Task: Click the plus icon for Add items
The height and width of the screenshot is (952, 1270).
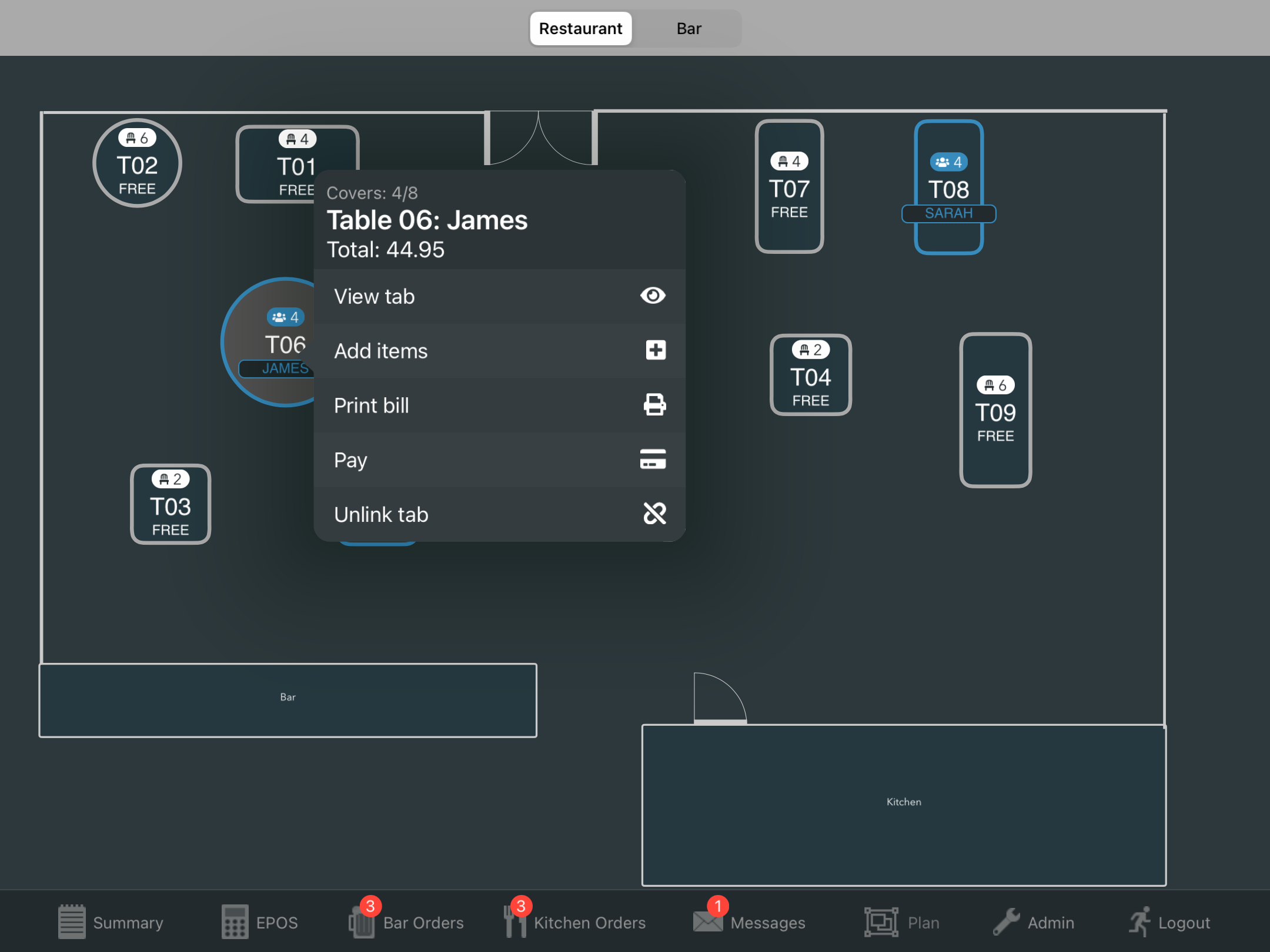Action: click(x=655, y=350)
